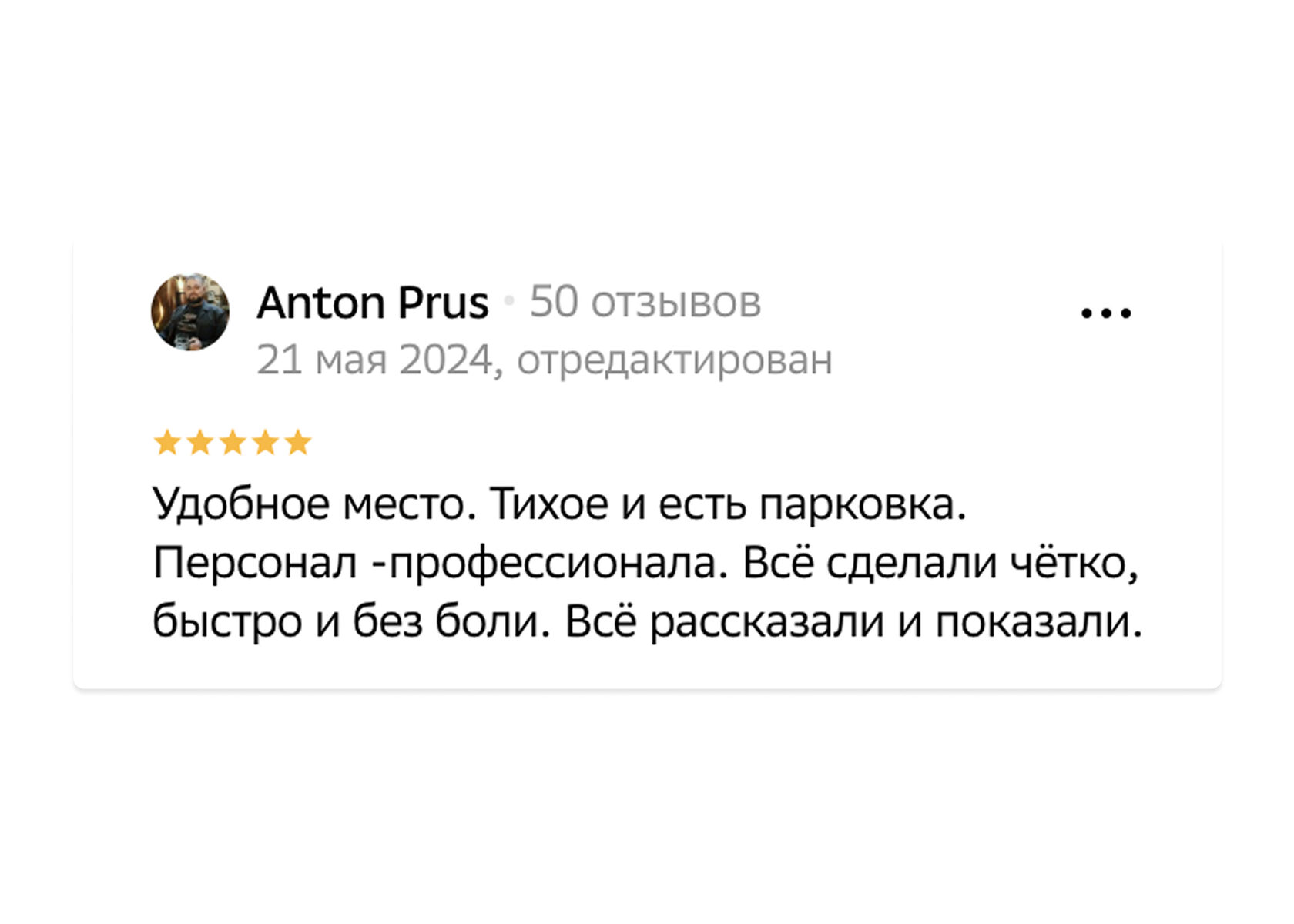The height and width of the screenshot is (924, 1294).
Task: Click the date 21 мая 2024
Action: pos(376,357)
